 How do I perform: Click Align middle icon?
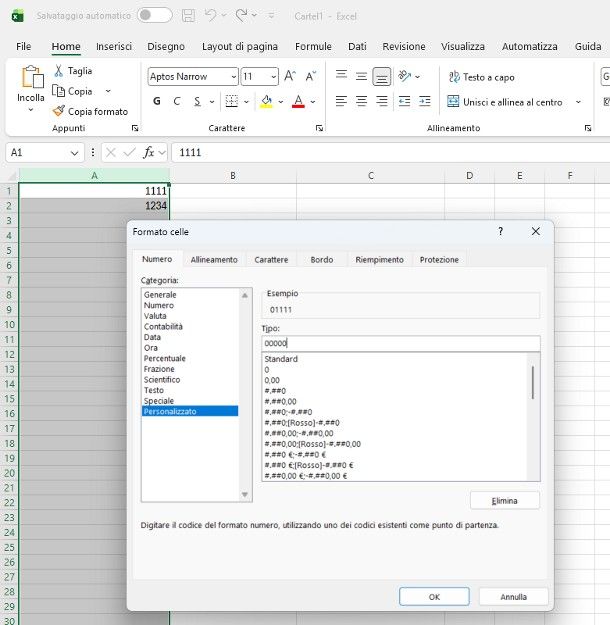click(361, 76)
